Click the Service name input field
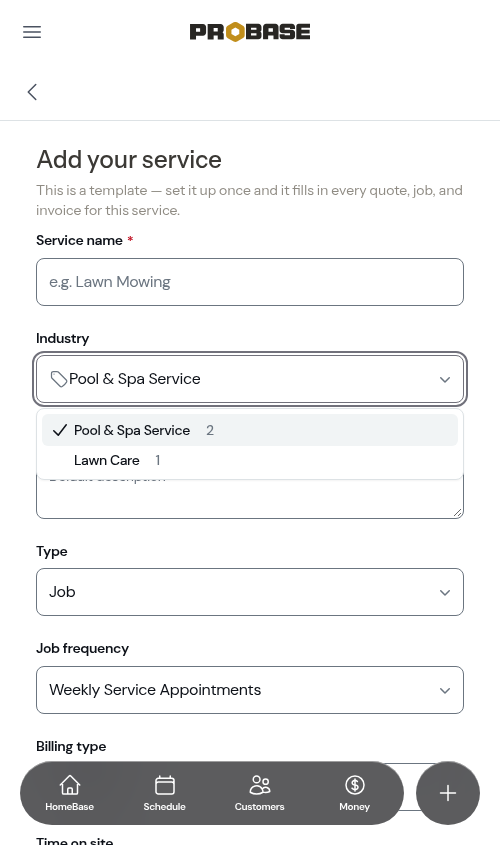The image size is (500, 845). tap(250, 282)
